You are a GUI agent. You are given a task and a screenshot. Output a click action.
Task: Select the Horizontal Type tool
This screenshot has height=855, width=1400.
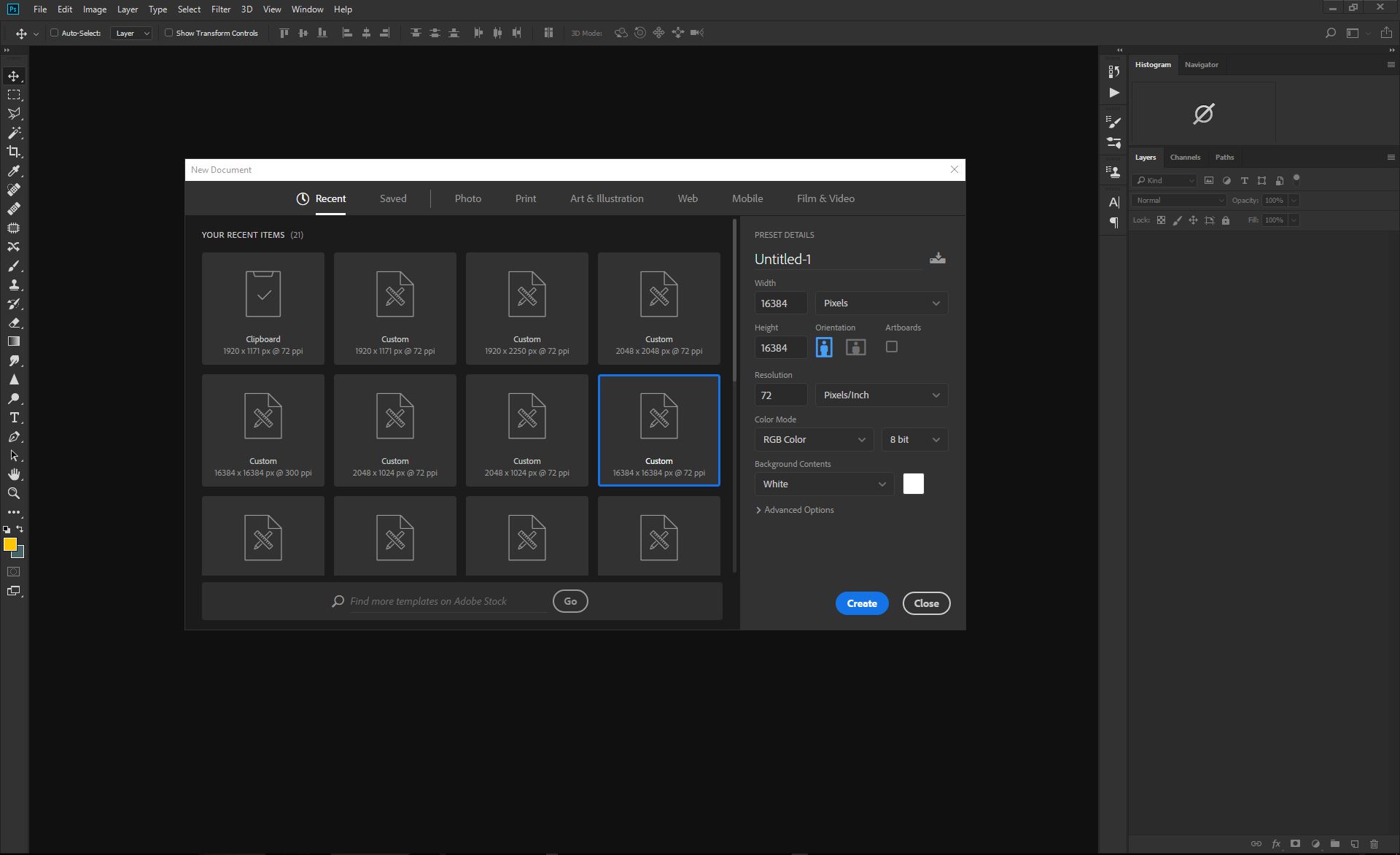(x=14, y=417)
